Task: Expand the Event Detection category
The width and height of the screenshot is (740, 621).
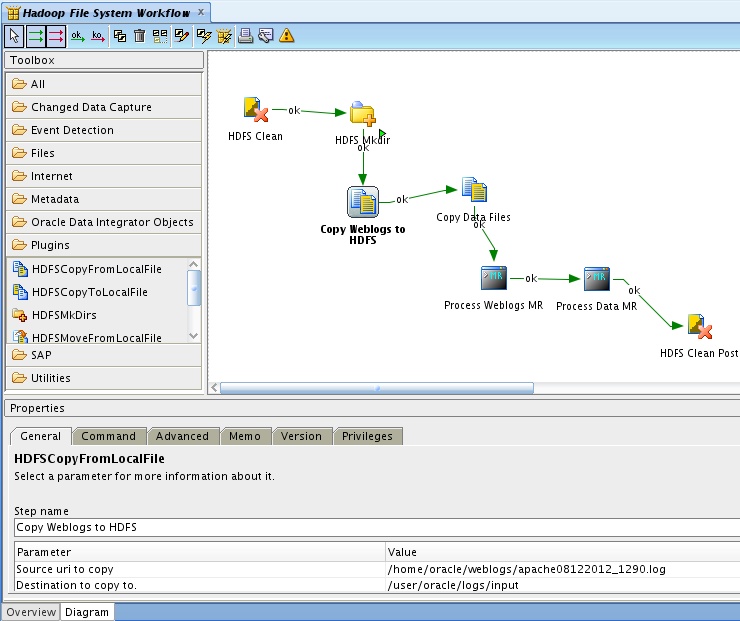Action: (104, 130)
